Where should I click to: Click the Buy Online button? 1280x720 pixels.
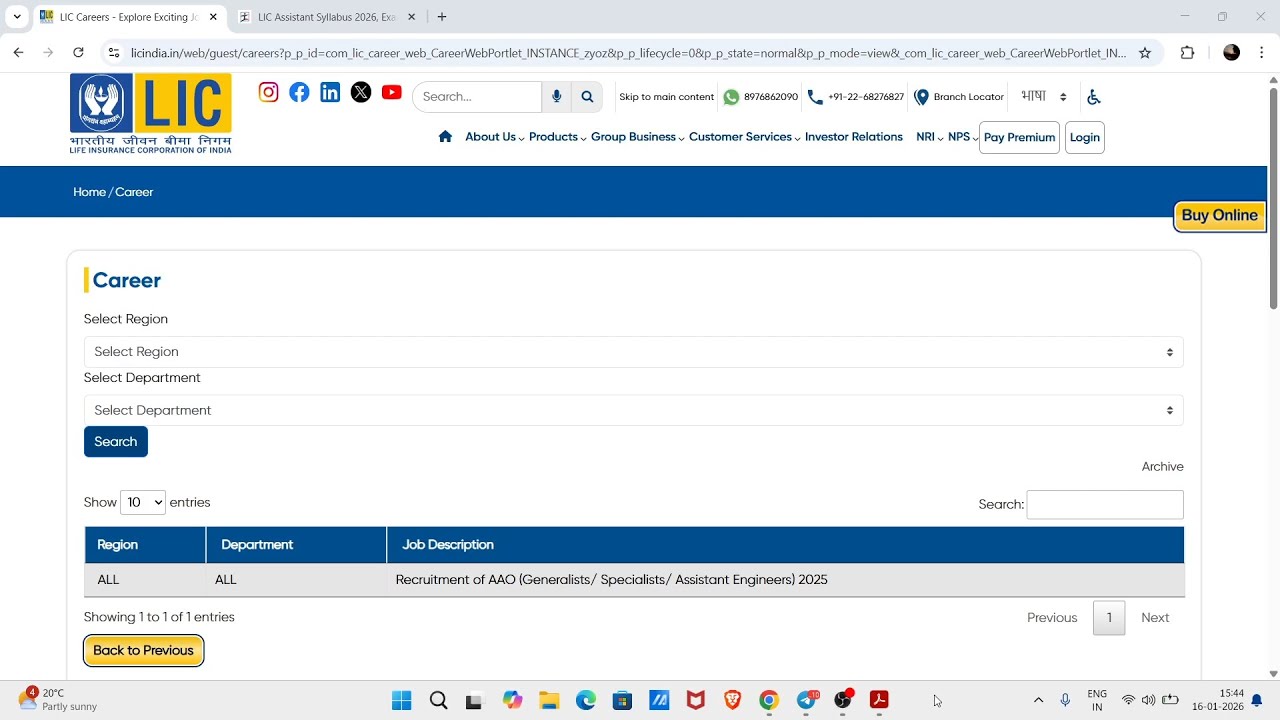tap(1219, 216)
